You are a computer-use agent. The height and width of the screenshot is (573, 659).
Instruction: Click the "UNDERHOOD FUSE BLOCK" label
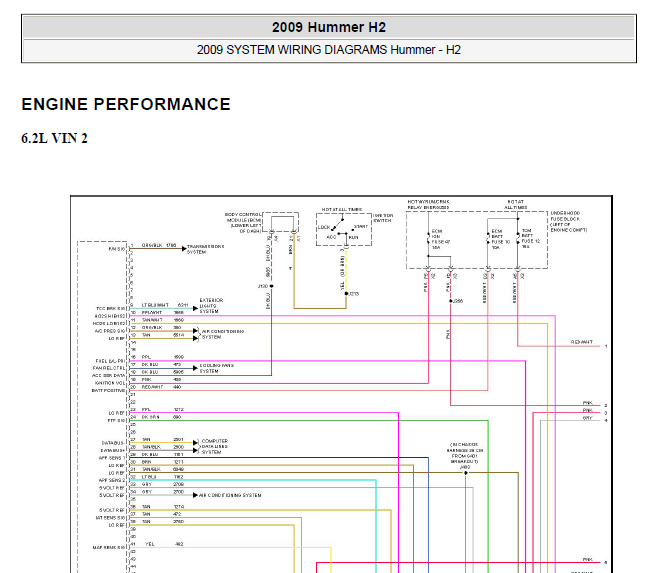pos(569,222)
